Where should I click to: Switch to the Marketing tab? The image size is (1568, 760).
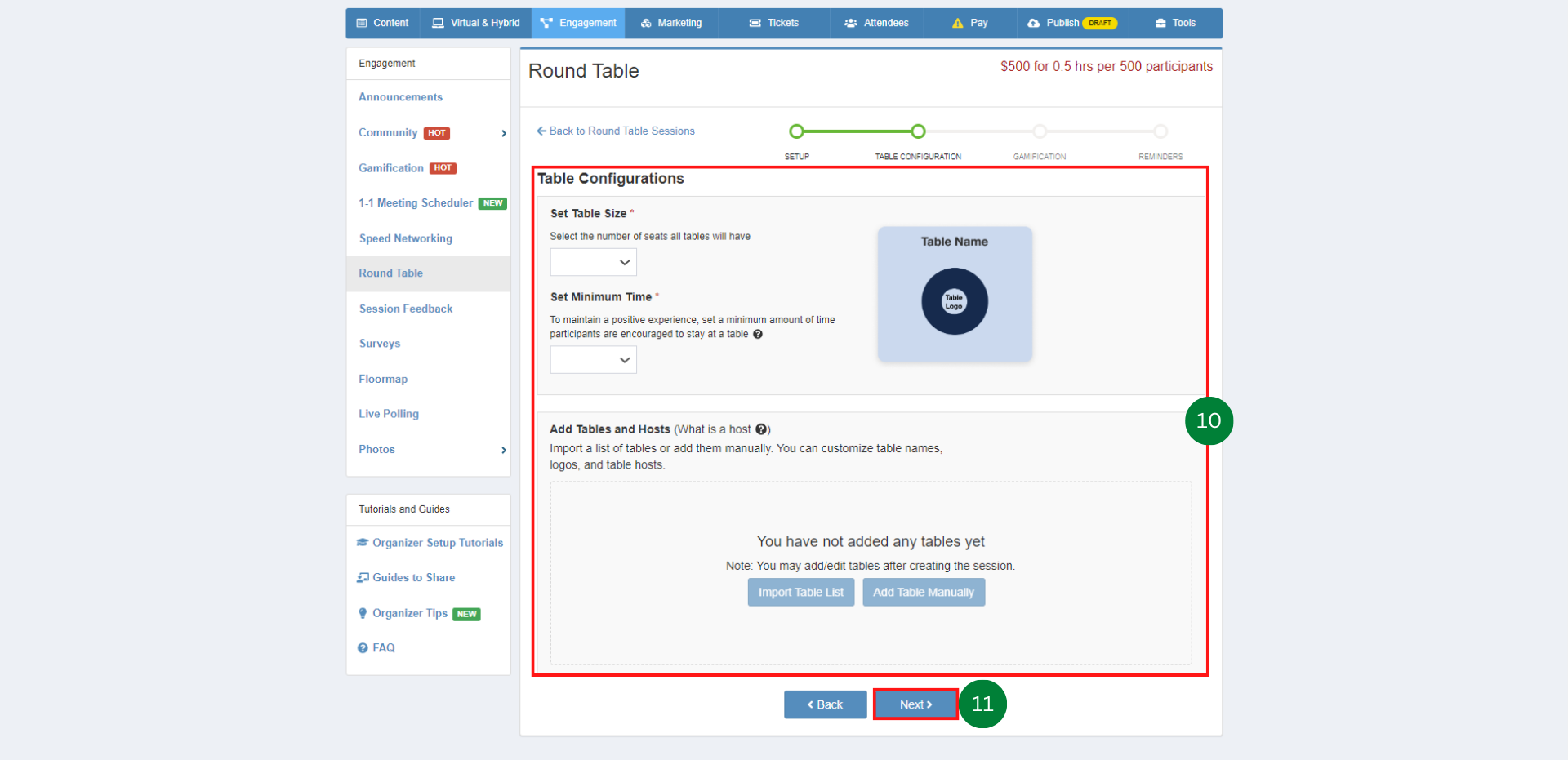tap(670, 23)
